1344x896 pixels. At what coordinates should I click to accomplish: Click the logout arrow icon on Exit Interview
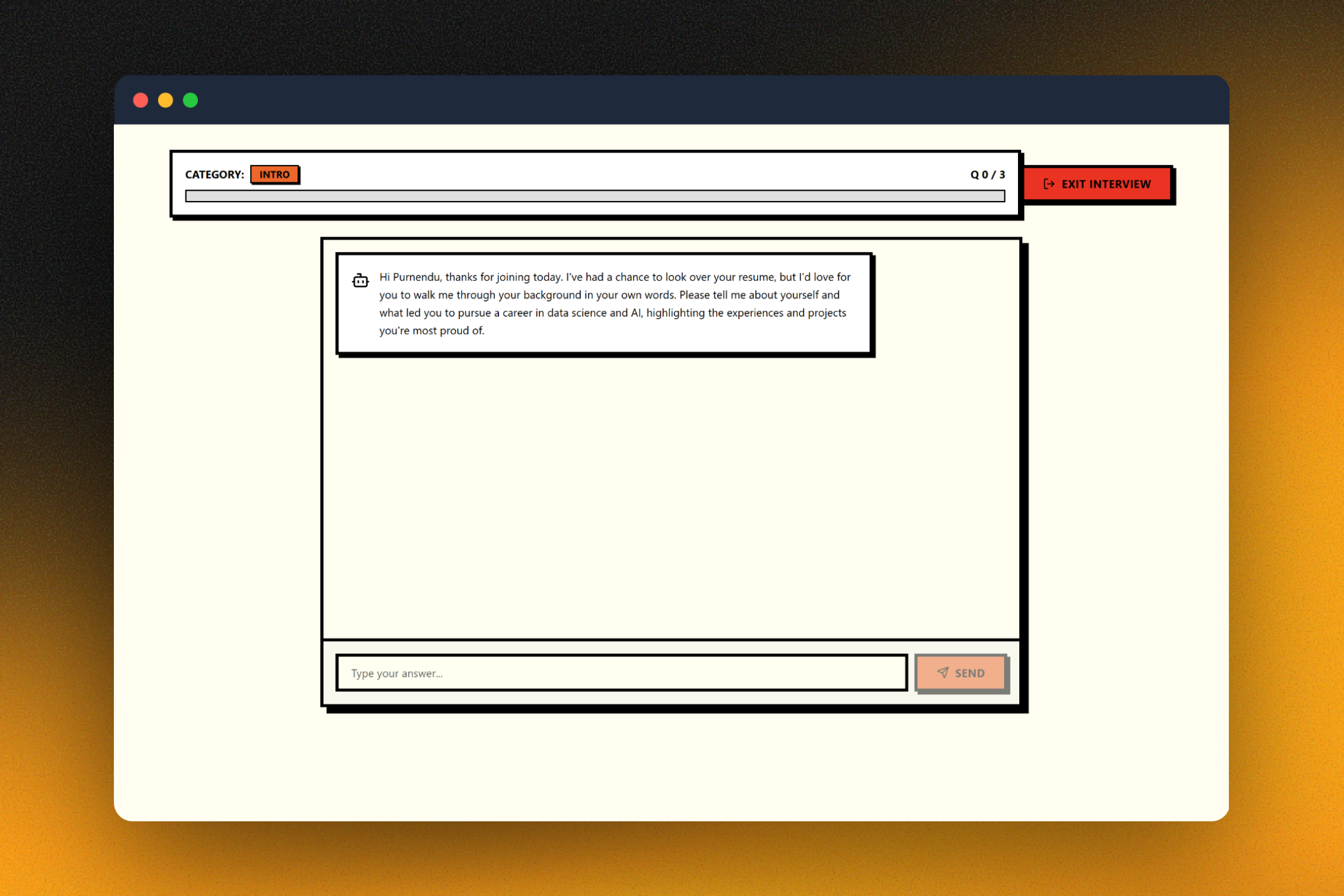(1048, 184)
